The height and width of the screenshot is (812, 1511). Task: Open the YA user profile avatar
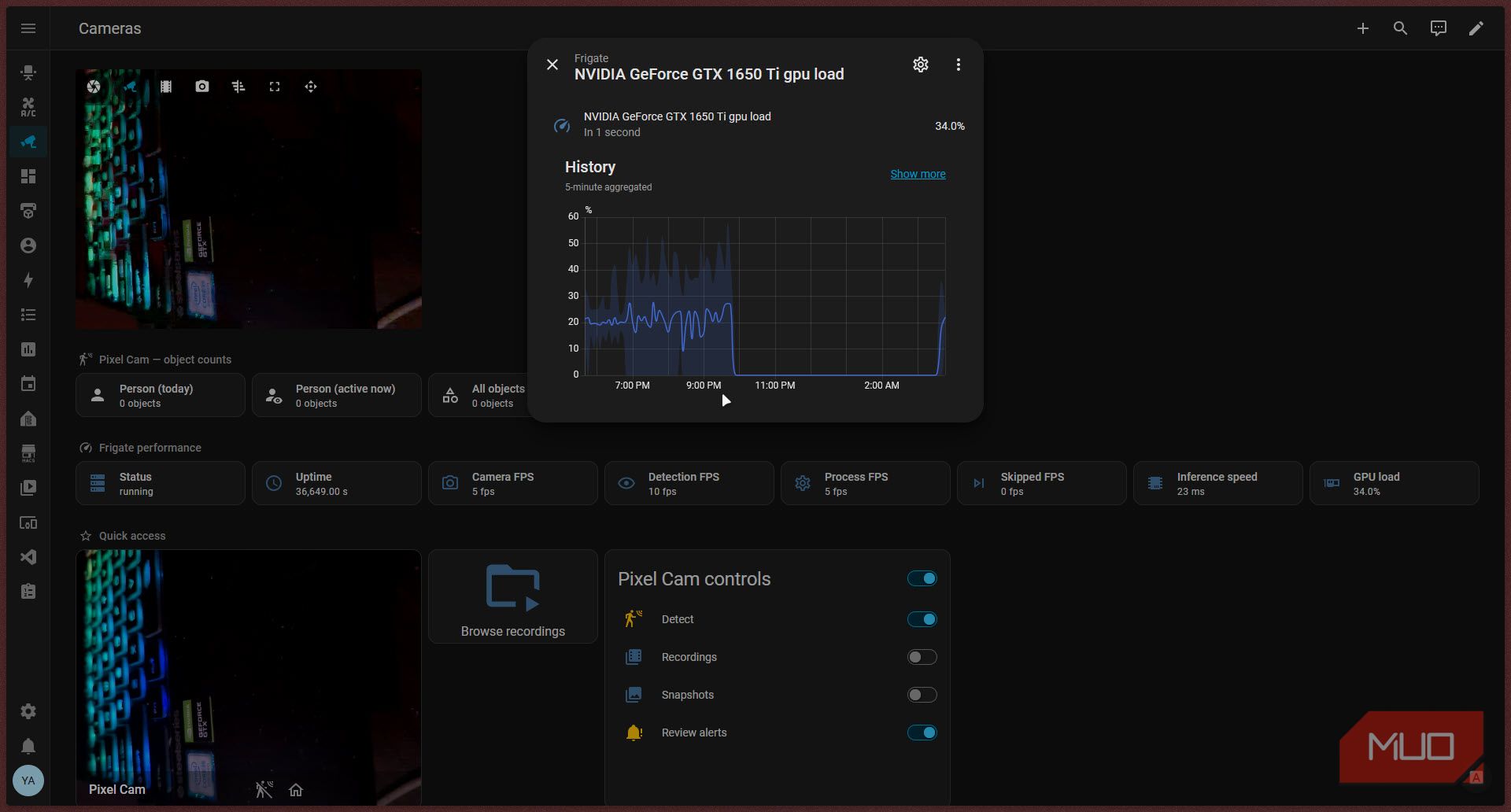pos(28,781)
